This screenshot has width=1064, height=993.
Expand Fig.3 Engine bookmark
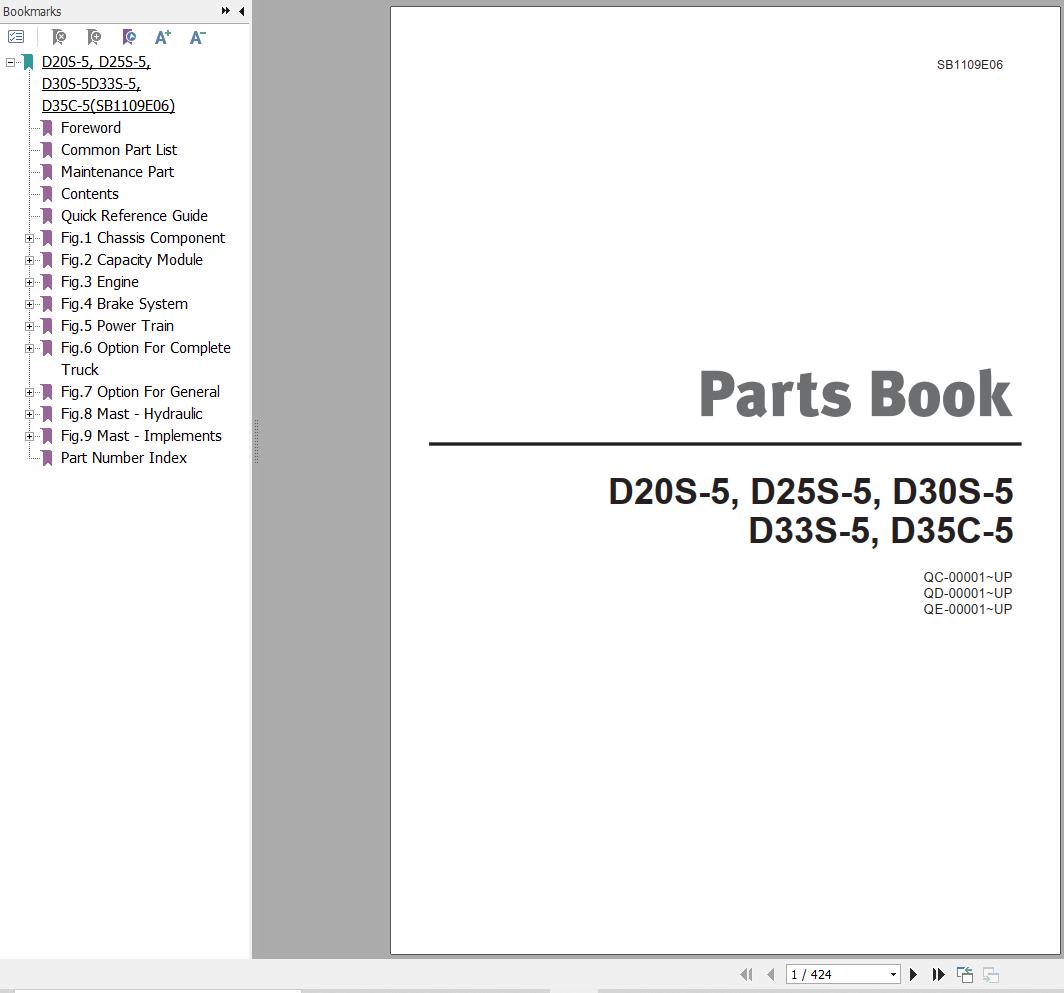point(29,282)
